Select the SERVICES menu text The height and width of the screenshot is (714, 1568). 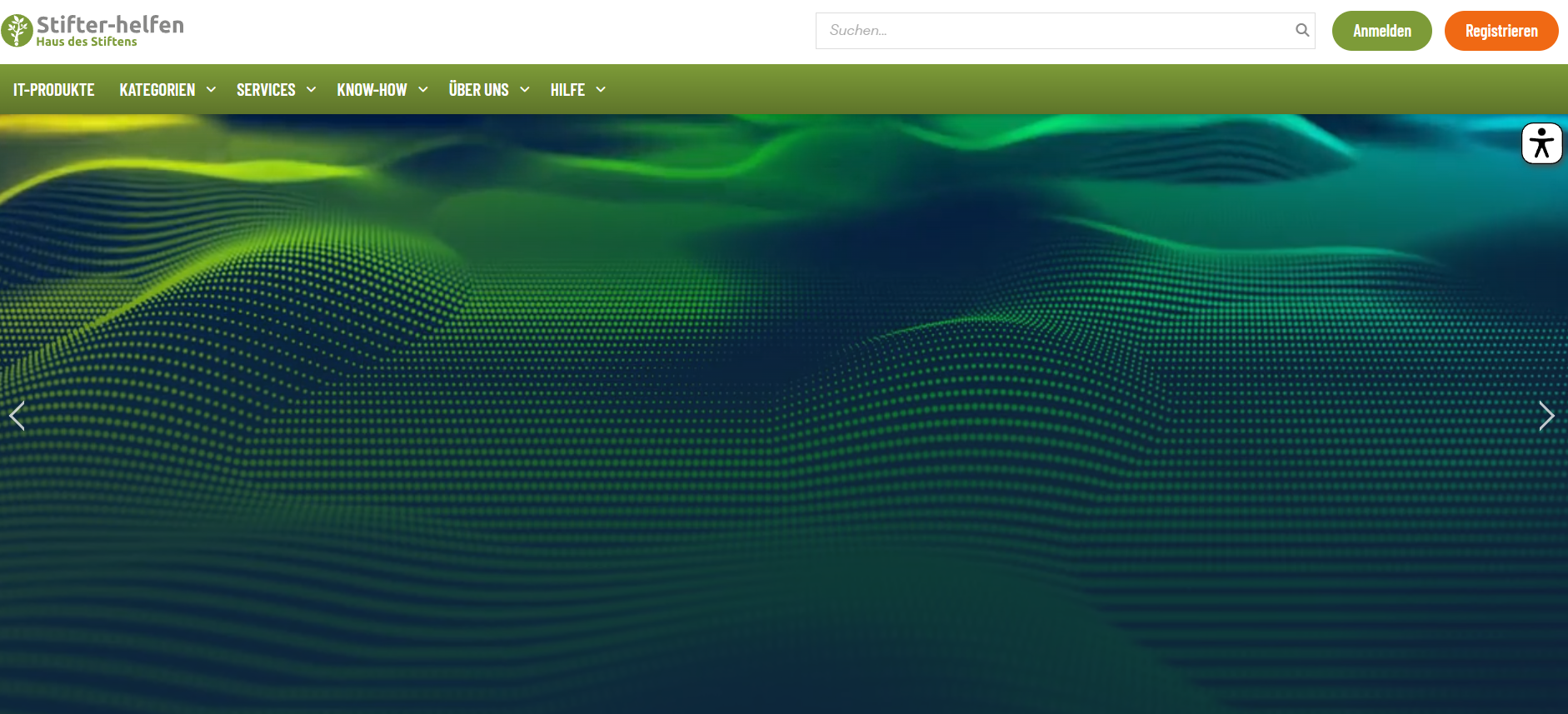(266, 90)
